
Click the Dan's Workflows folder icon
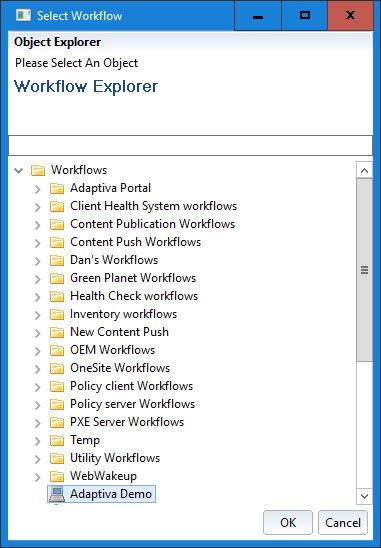[57, 260]
